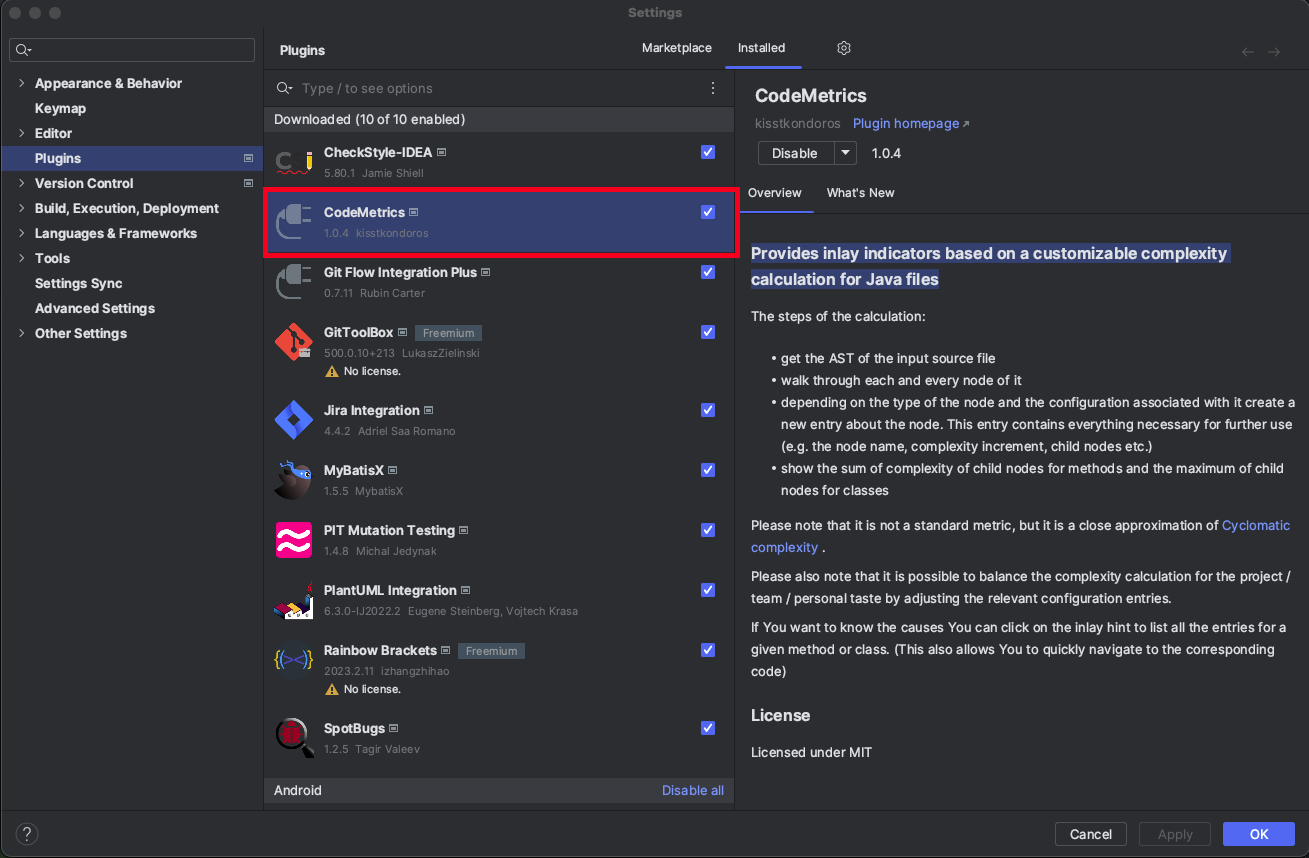
Task: Click the Disable plugin button
Action: [x=796, y=153]
